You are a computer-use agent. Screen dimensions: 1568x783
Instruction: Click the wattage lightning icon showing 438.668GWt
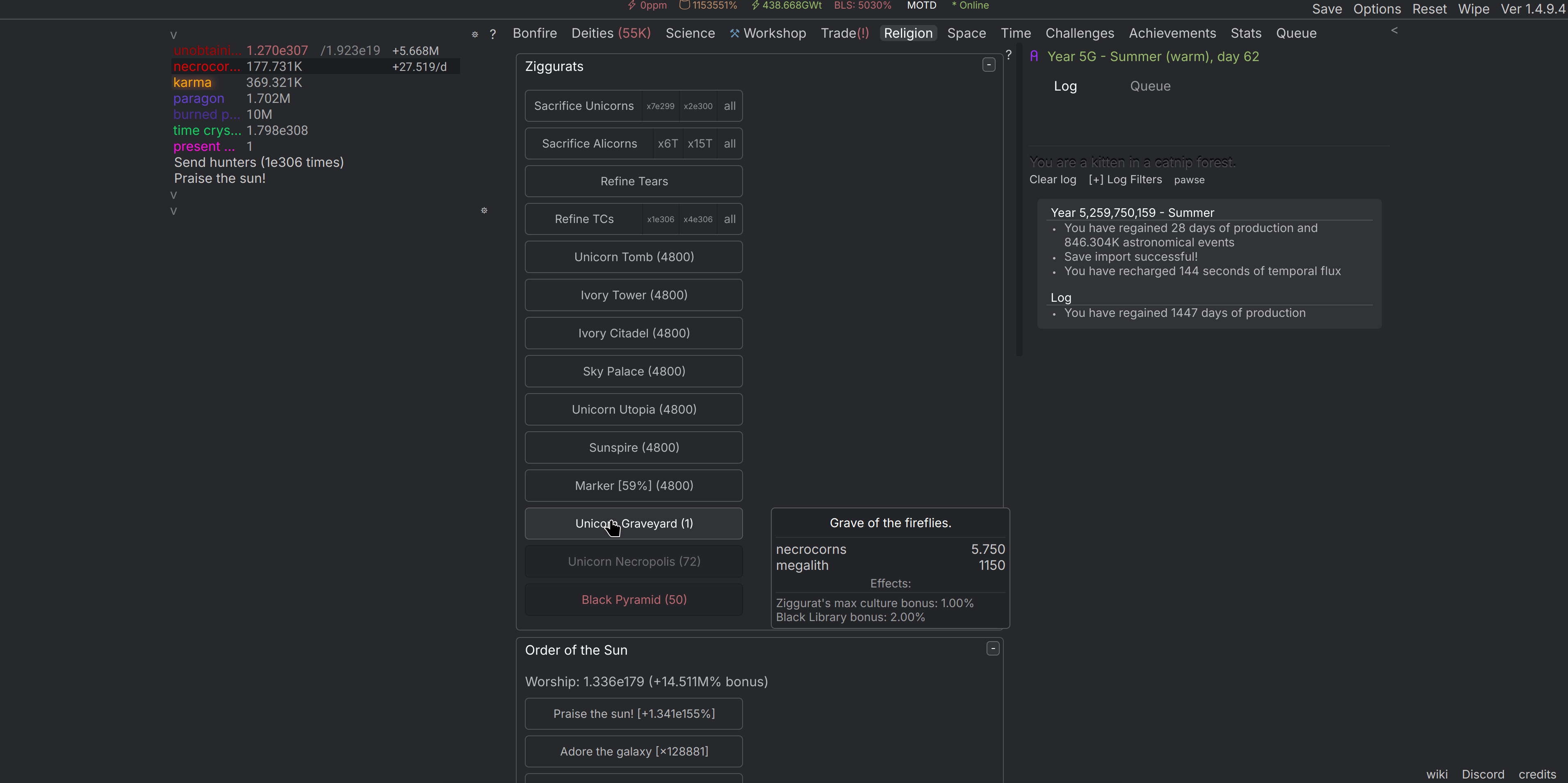pos(756,5)
